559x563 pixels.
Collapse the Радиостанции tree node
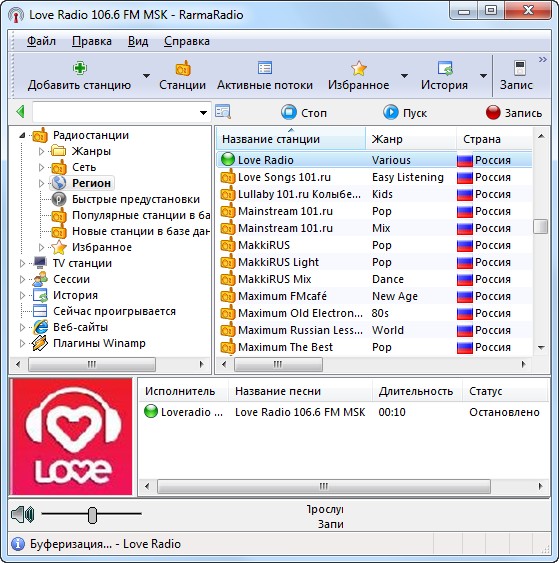coord(22,135)
